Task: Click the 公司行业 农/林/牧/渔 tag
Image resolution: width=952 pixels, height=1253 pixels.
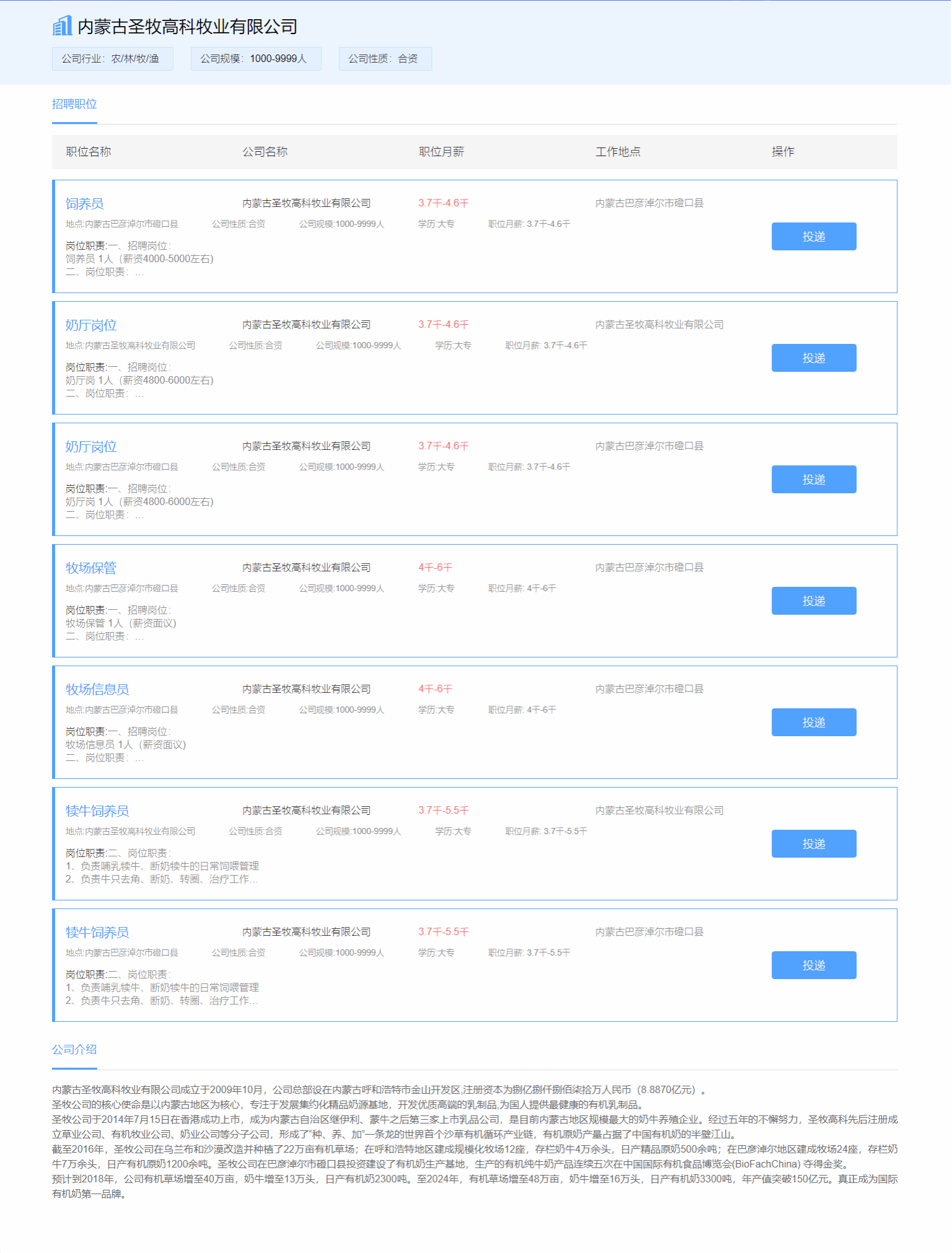Action: tap(112, 59)
